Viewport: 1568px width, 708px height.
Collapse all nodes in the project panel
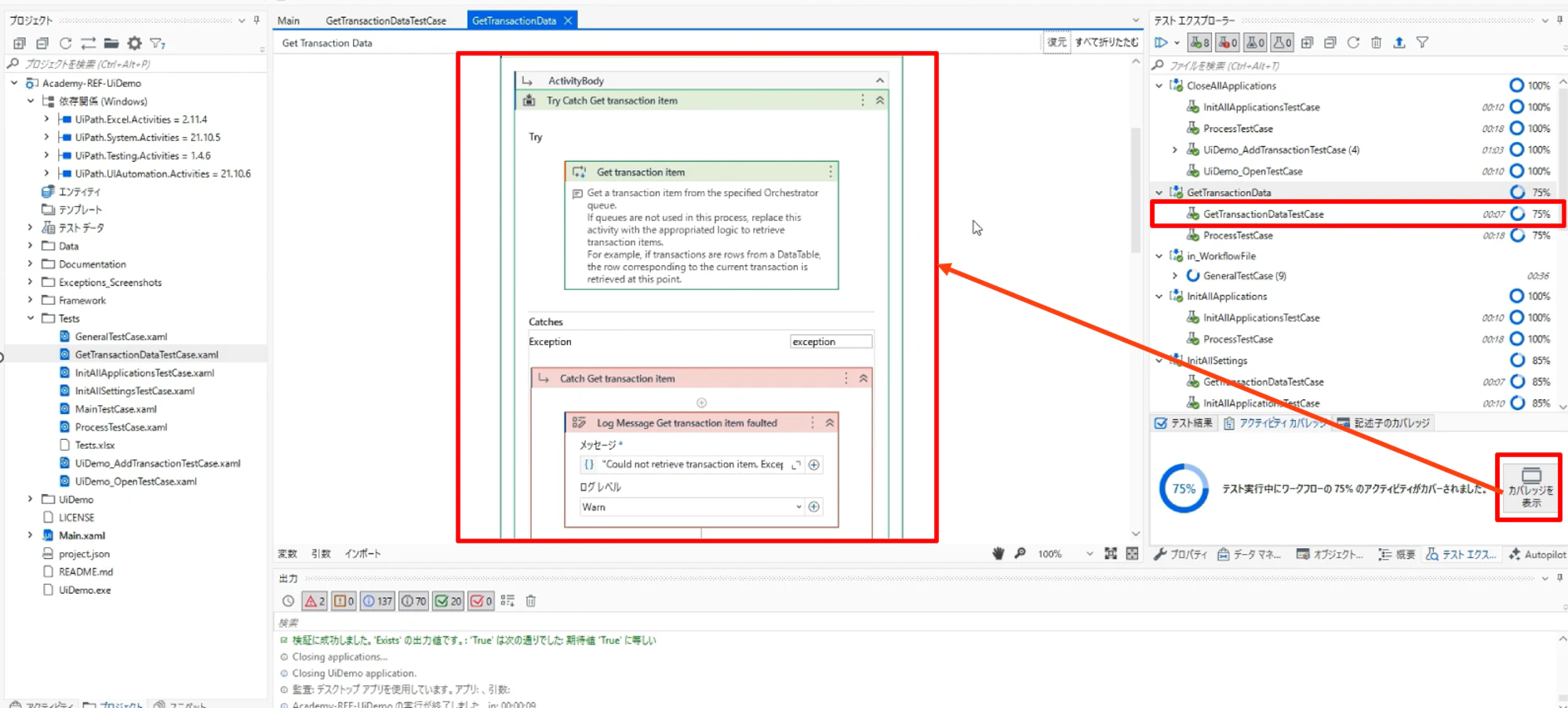[x=42, y=43]
